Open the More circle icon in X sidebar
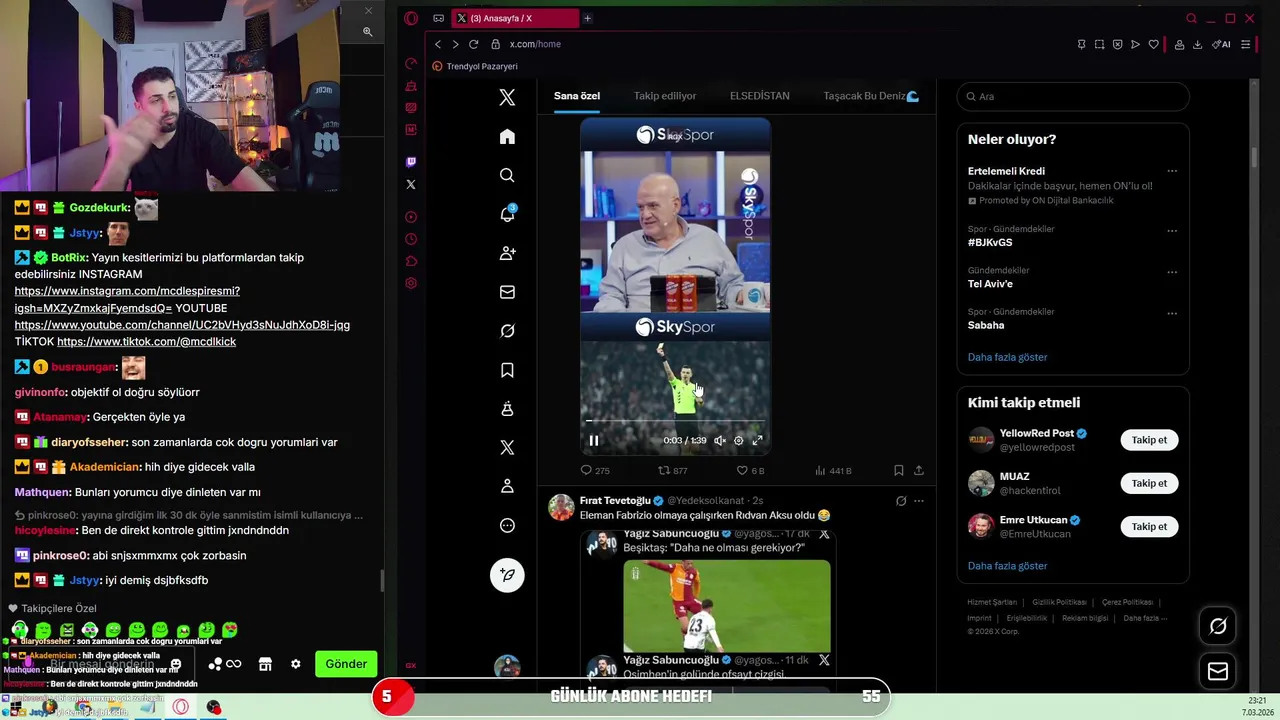This screenshot has width=1280, height=720. 507,525
